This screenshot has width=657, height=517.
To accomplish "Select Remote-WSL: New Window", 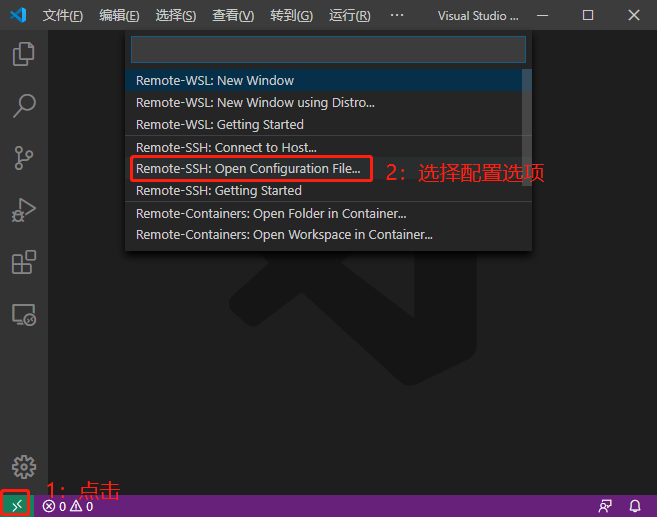I will click(324, 80).
